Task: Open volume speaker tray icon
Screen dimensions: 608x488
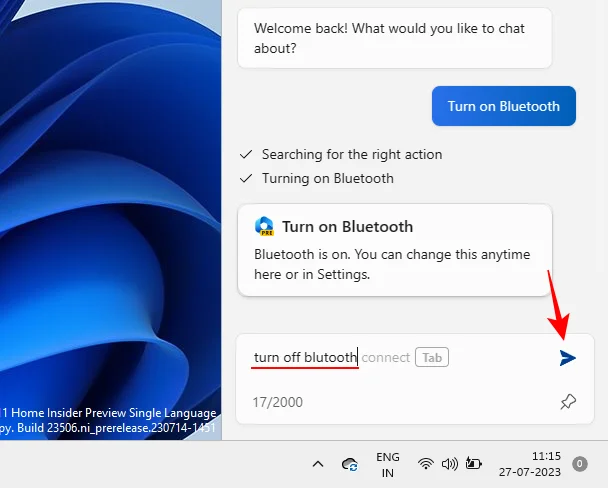Action: click(x=450, y=464)
